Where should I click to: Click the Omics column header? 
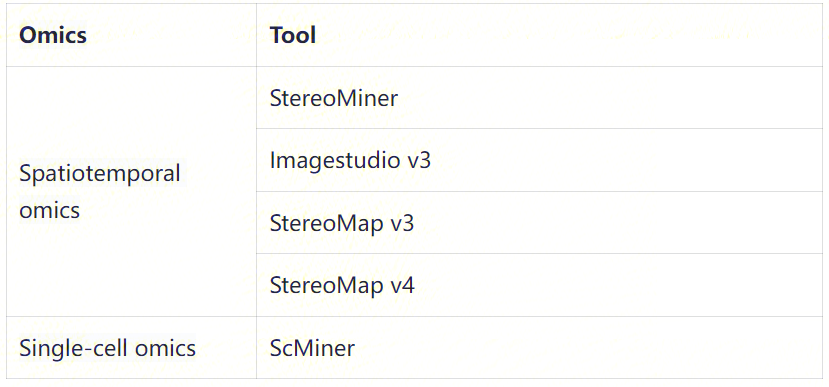coord(131,35)
